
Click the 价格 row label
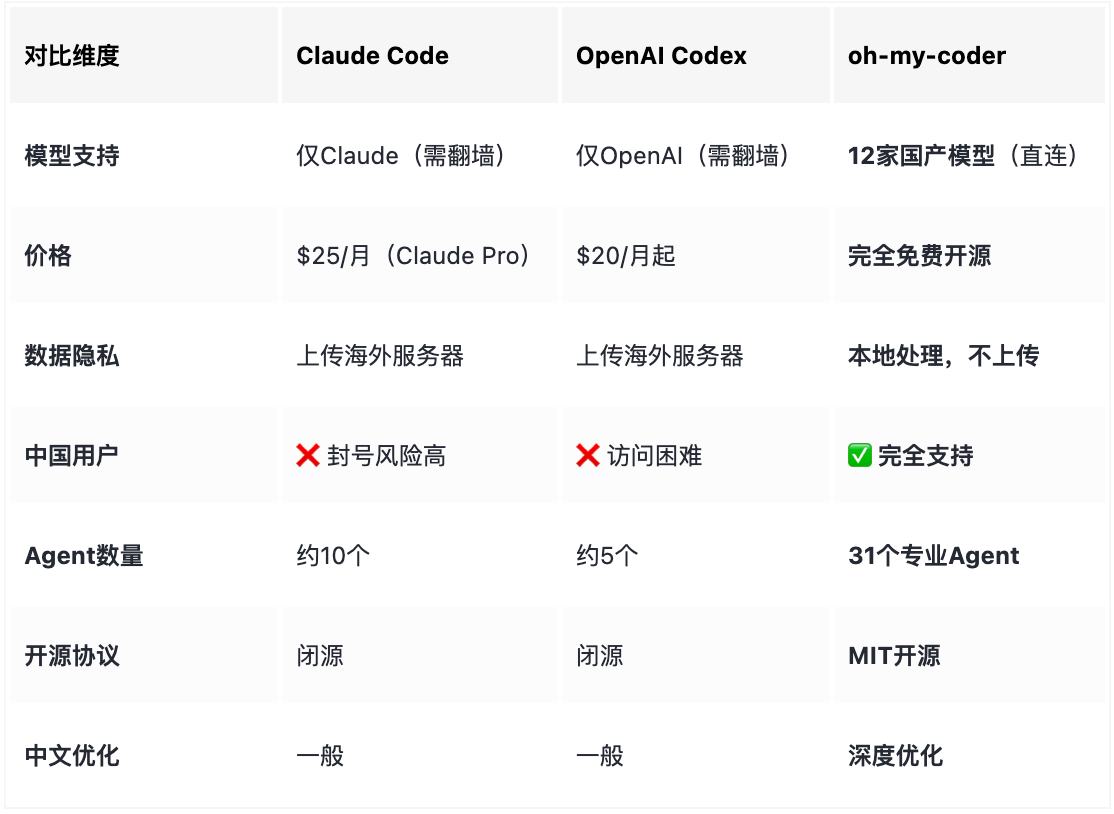[x=48, y=256]
